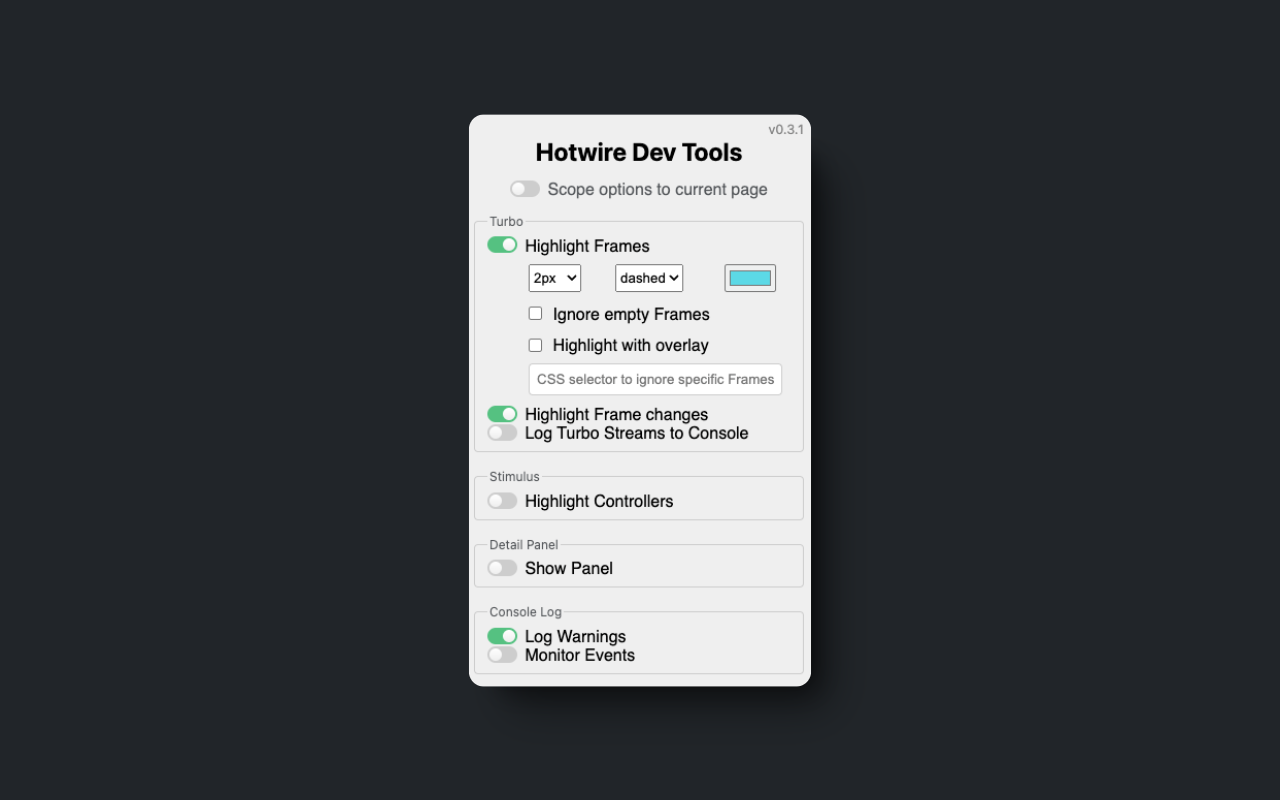Click the CSS selector ignore field
This screenshot has width=1280, height=800.
point(655,379)
